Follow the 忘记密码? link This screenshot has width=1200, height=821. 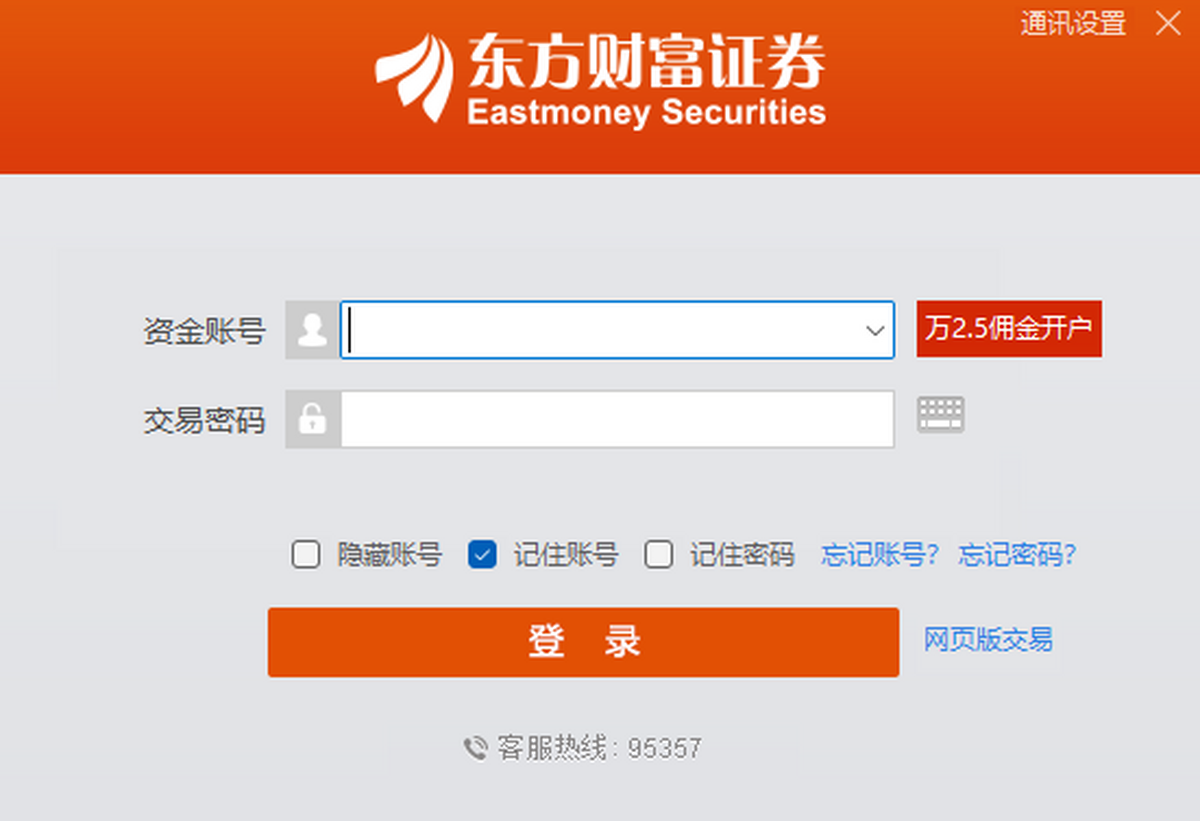(x=1017, y=554)
